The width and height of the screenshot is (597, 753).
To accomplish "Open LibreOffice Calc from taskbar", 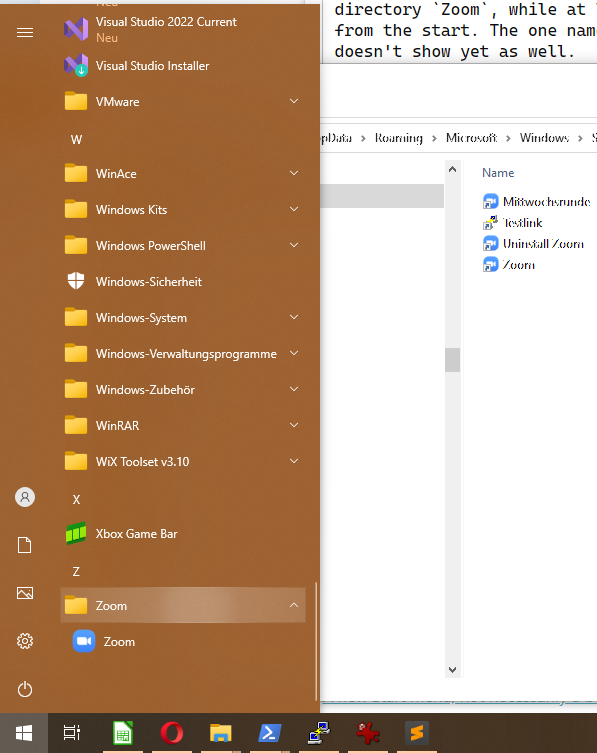I will pos(122,733).
